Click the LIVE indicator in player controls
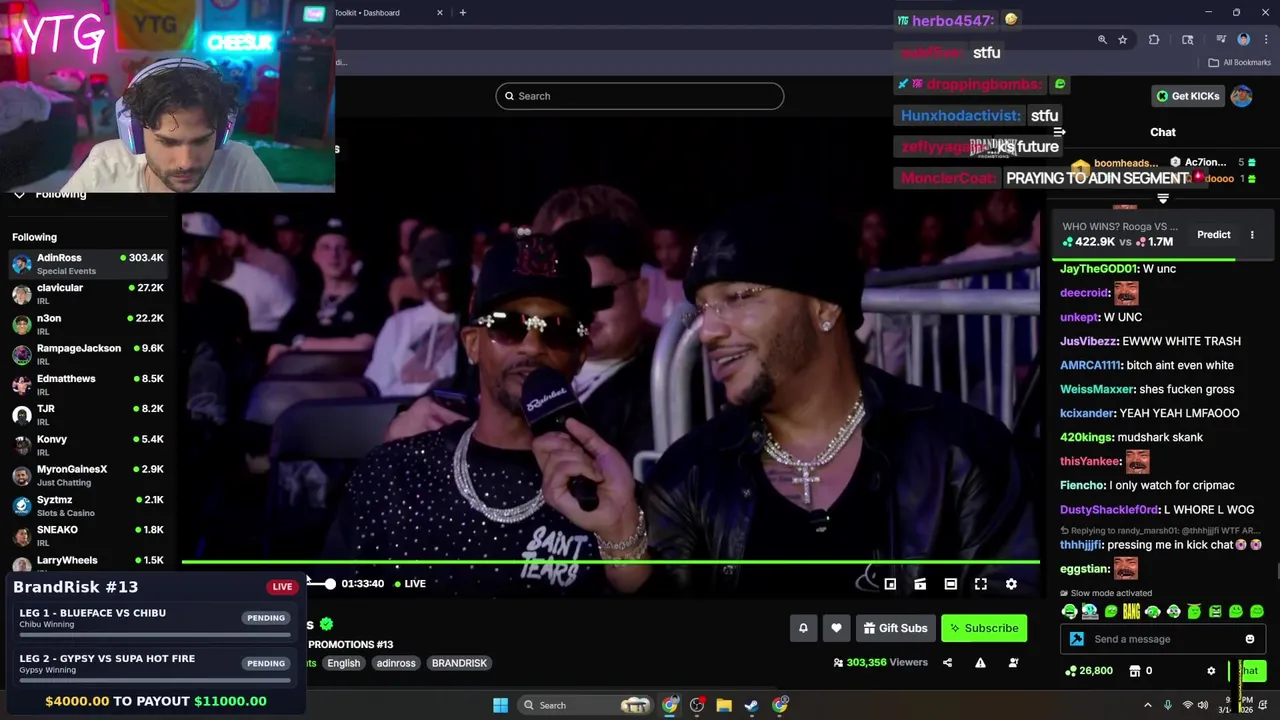 pyautogui.click(x=410, y=584)
